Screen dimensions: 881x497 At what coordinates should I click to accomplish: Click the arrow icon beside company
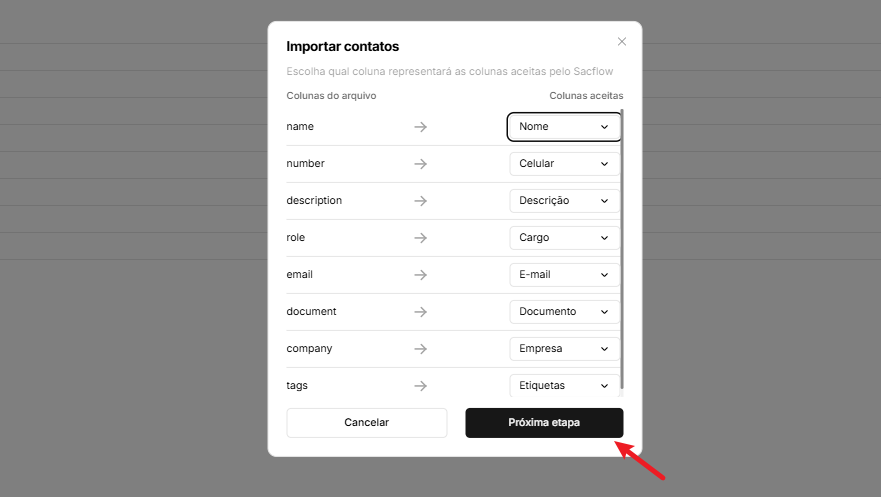(x=421, y=348)
